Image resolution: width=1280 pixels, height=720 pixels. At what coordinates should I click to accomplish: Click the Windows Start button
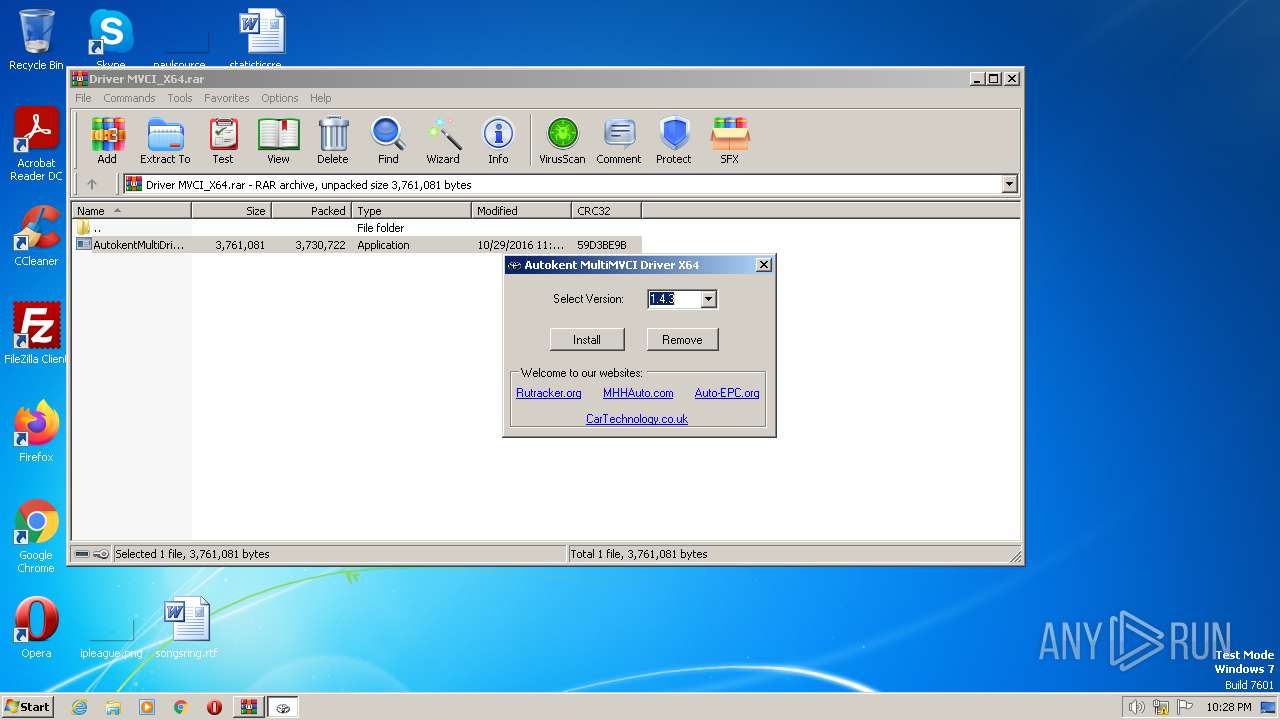(28, 707)
